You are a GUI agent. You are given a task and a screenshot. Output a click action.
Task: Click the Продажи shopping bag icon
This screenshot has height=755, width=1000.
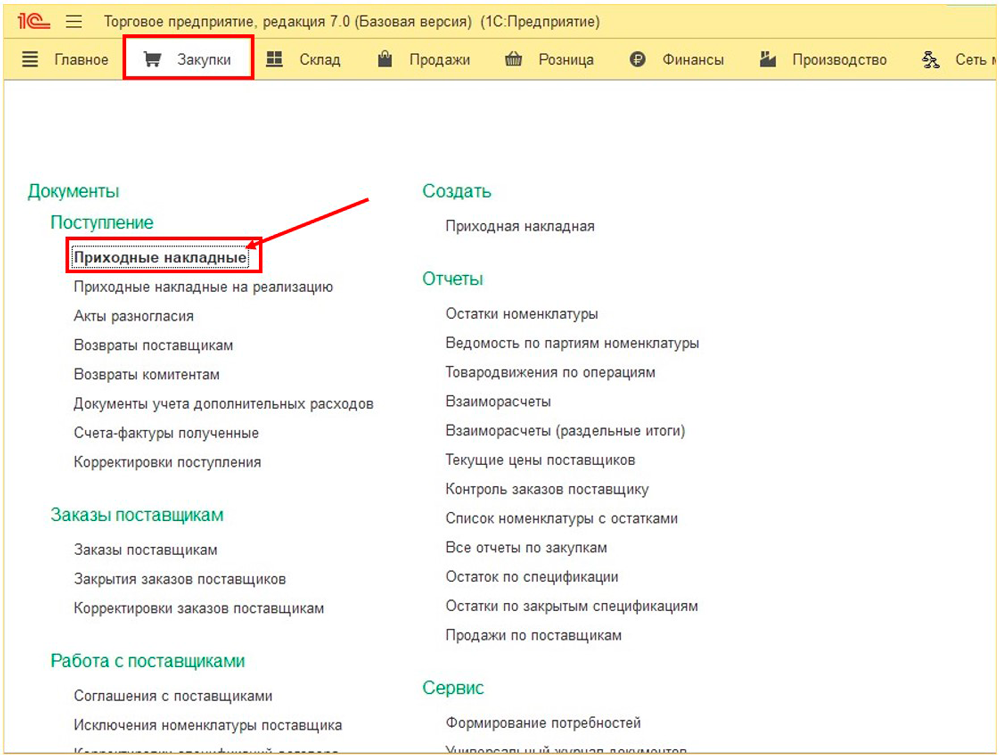pos(385,59)
